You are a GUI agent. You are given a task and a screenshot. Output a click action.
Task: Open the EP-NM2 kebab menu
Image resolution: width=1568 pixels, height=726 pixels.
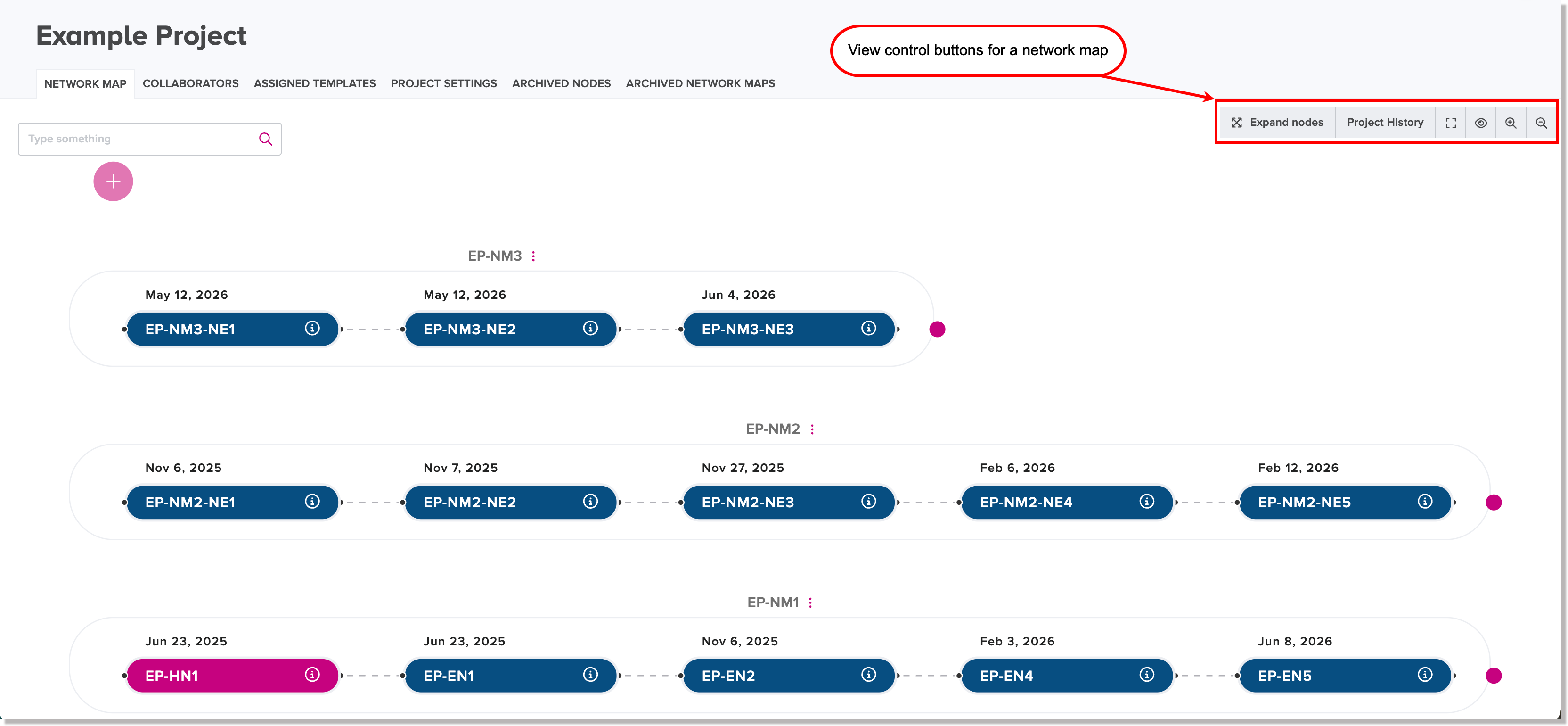pyautogui.click(x=812, y=429)
